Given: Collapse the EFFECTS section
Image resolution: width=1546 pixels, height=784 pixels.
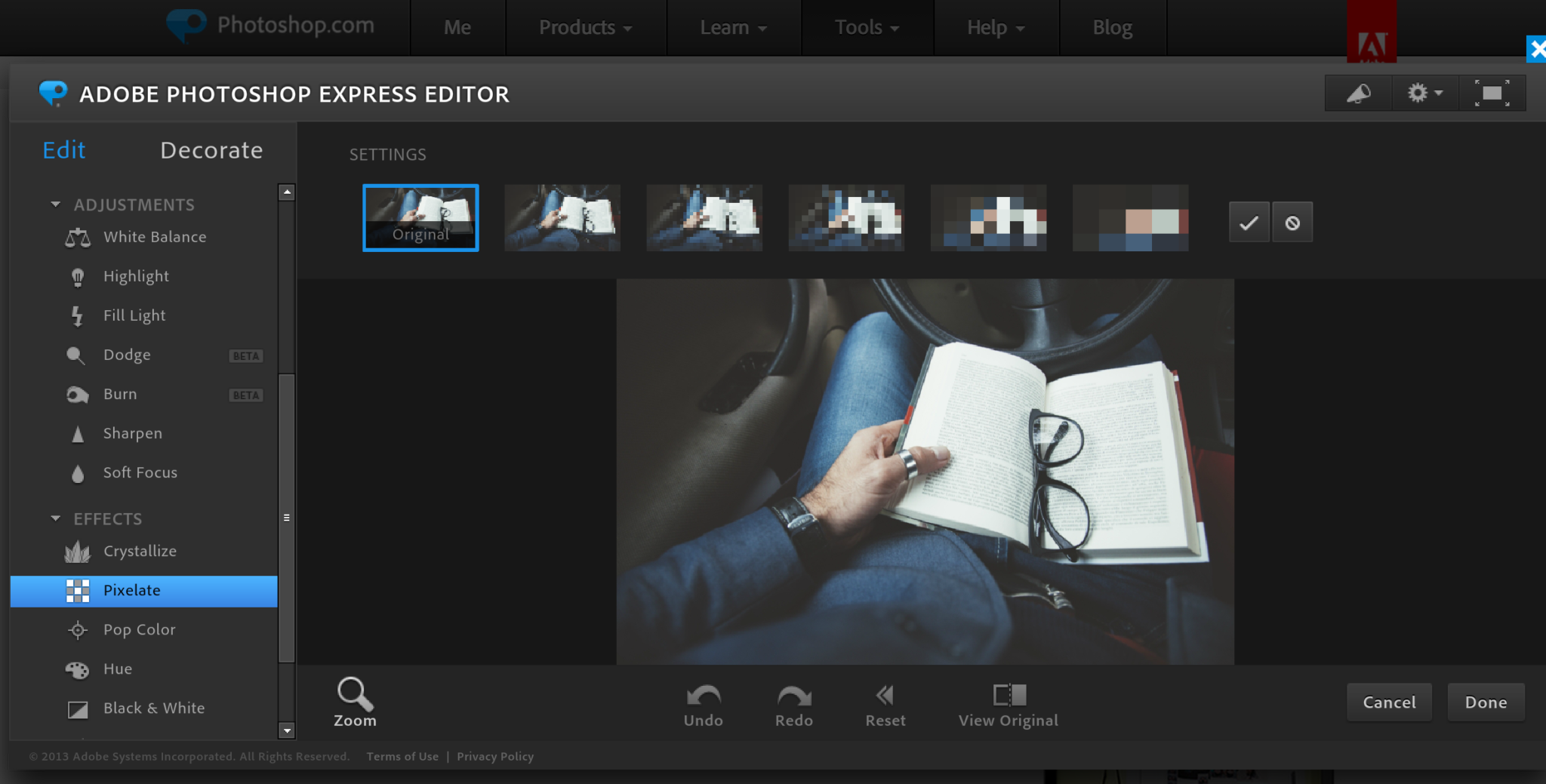Looking at the screenshot, I should coord(55,518).
